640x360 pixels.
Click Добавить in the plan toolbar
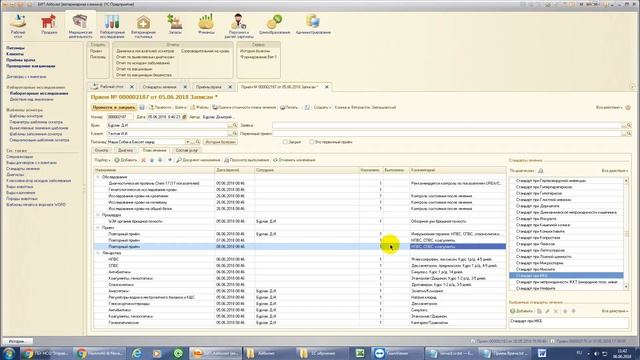tap(126, 160)
